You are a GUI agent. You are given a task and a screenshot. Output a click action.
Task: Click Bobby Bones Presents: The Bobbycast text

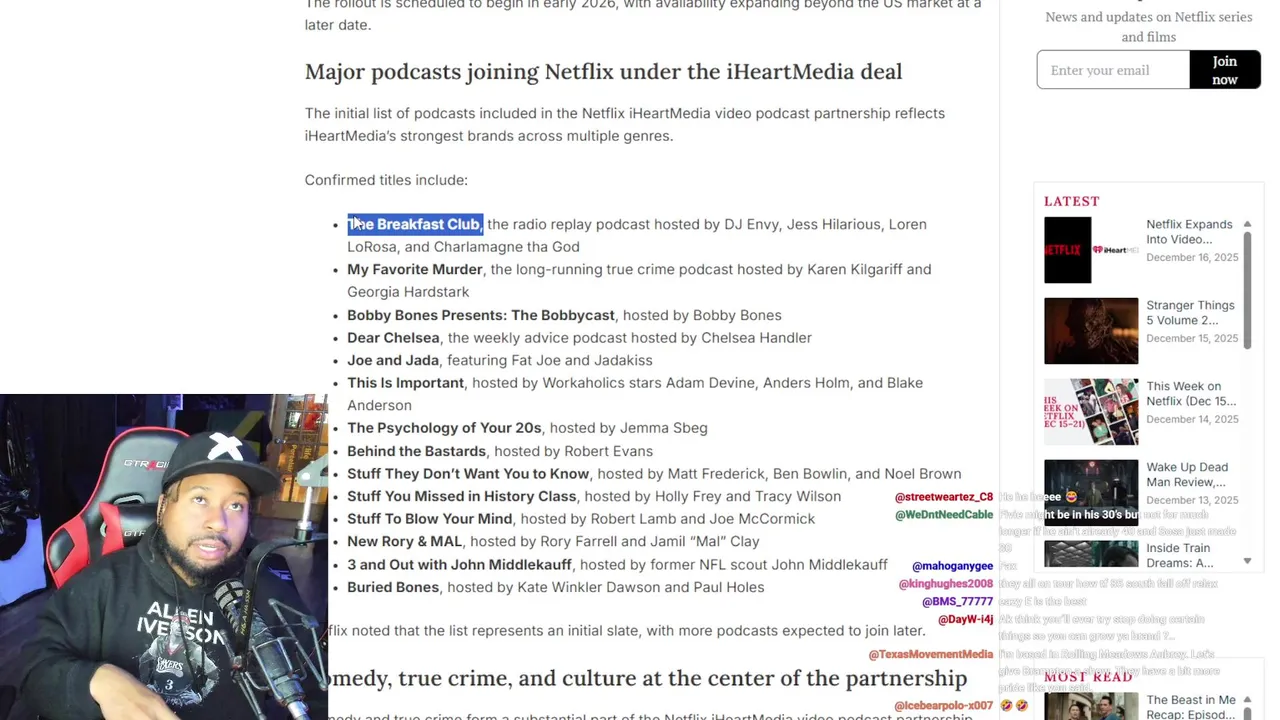(x=481, y=315)
